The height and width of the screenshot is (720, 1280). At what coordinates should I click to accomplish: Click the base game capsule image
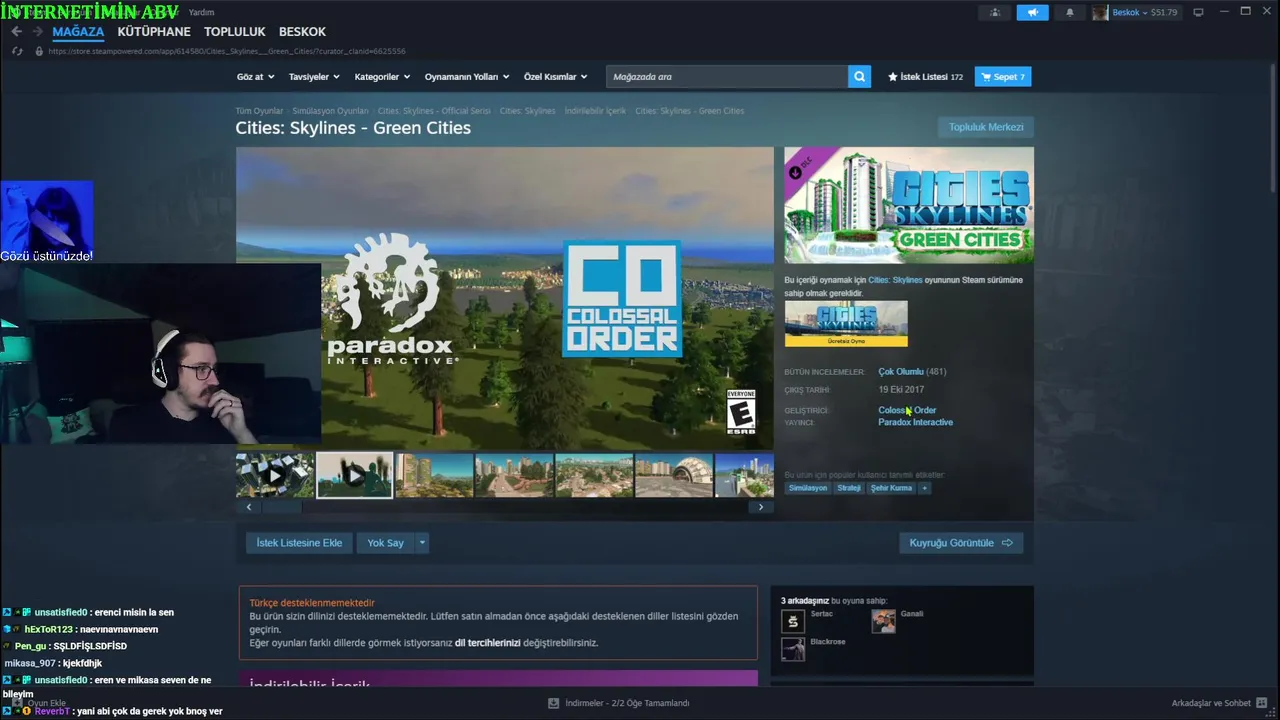(x=846, y=324)
